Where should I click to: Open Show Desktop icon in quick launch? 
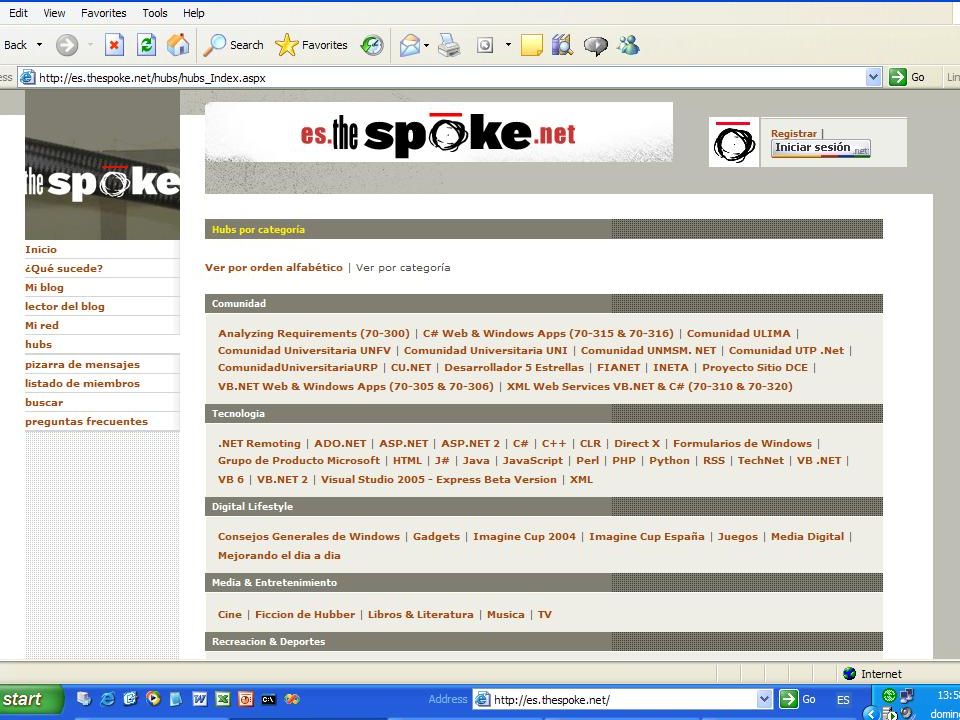click(x=84, y=699)
